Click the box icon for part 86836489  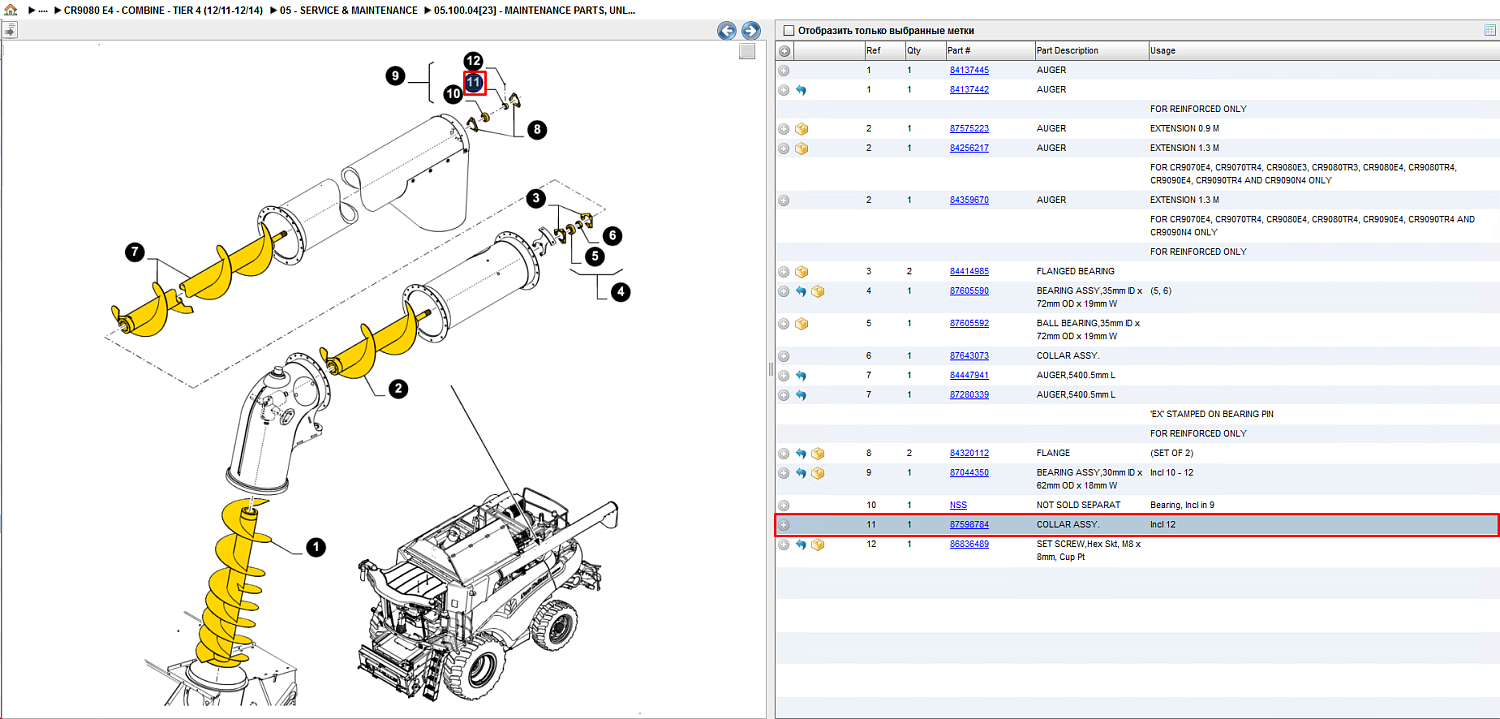[x=818, y=544]
